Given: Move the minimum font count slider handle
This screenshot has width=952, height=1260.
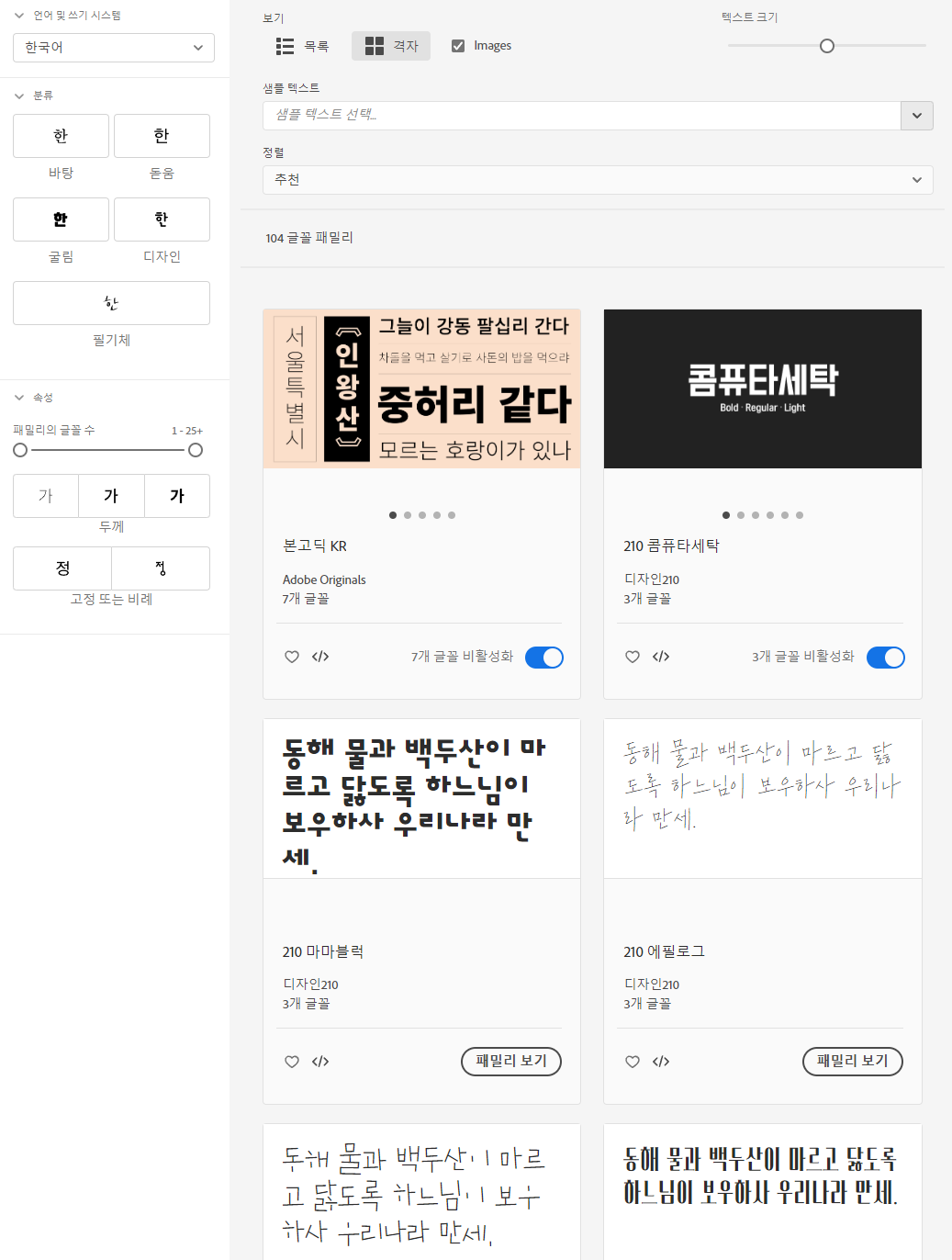Looking at the screenshot, I should coord(20,450).
